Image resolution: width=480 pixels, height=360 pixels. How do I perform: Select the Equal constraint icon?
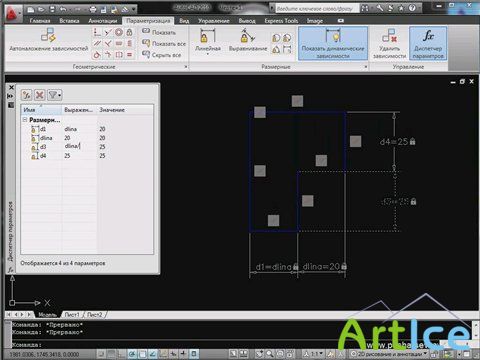click(129, 54)
